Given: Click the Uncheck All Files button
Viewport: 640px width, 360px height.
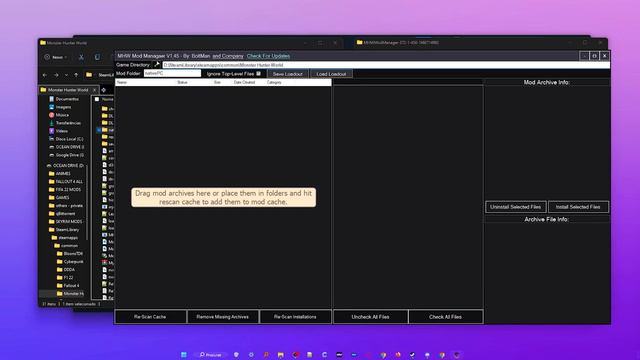Looking at the screenshot, I should tap(370, 317).
